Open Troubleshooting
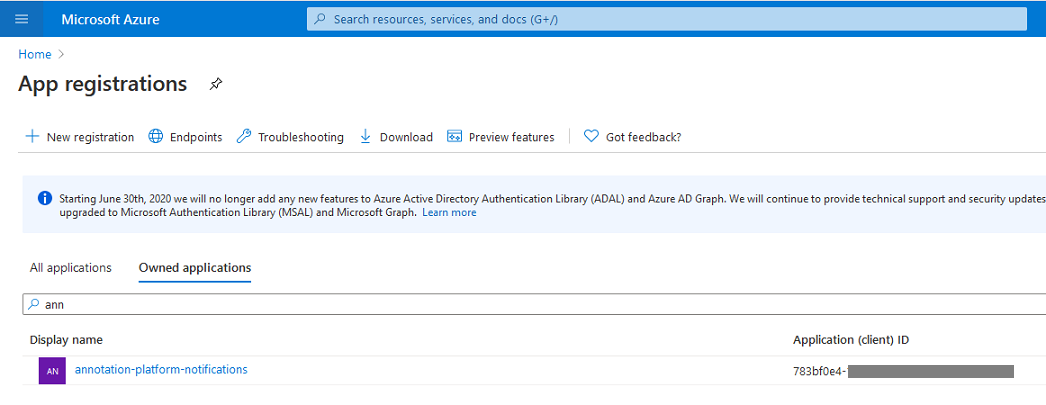The height and width of the screenshot is (405, 1046). click(301, 137)
